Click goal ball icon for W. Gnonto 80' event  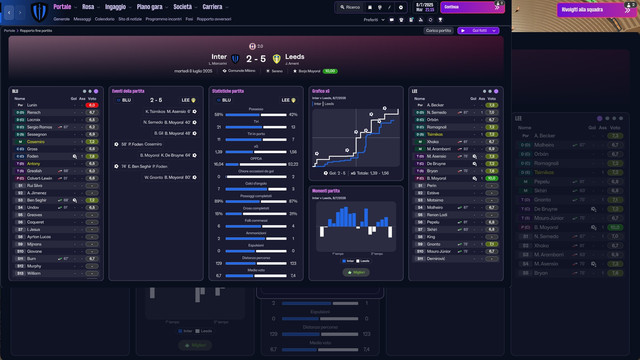tap(195, 177)
